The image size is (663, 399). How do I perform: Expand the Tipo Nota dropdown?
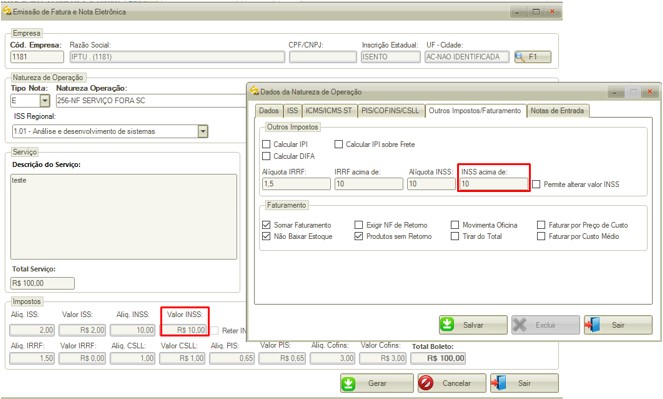(44, 101)
